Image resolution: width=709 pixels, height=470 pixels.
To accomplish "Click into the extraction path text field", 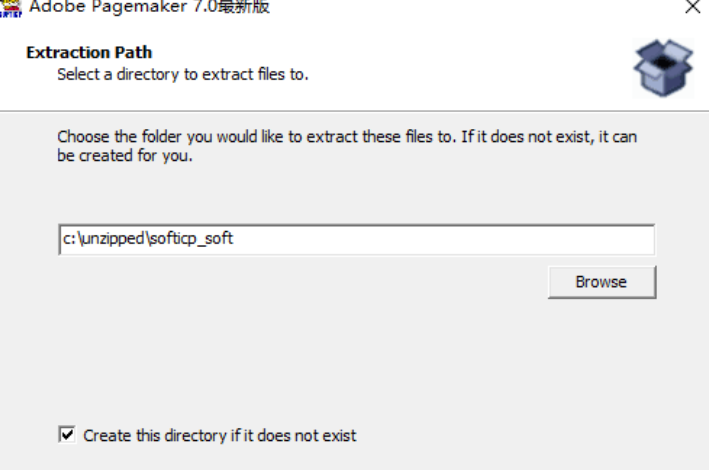I will point(356,240).
